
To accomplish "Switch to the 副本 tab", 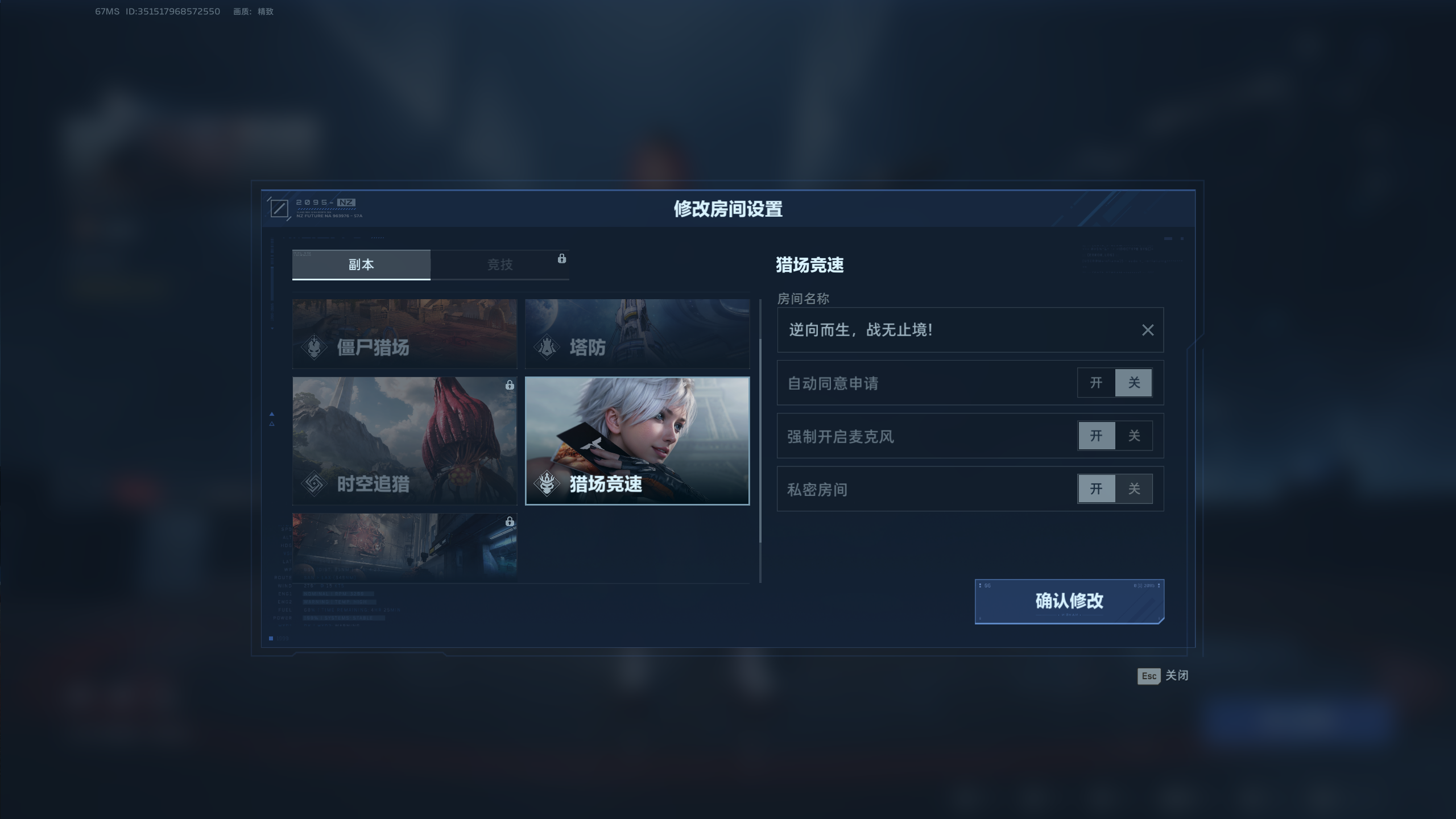I will tap(361, 264).
